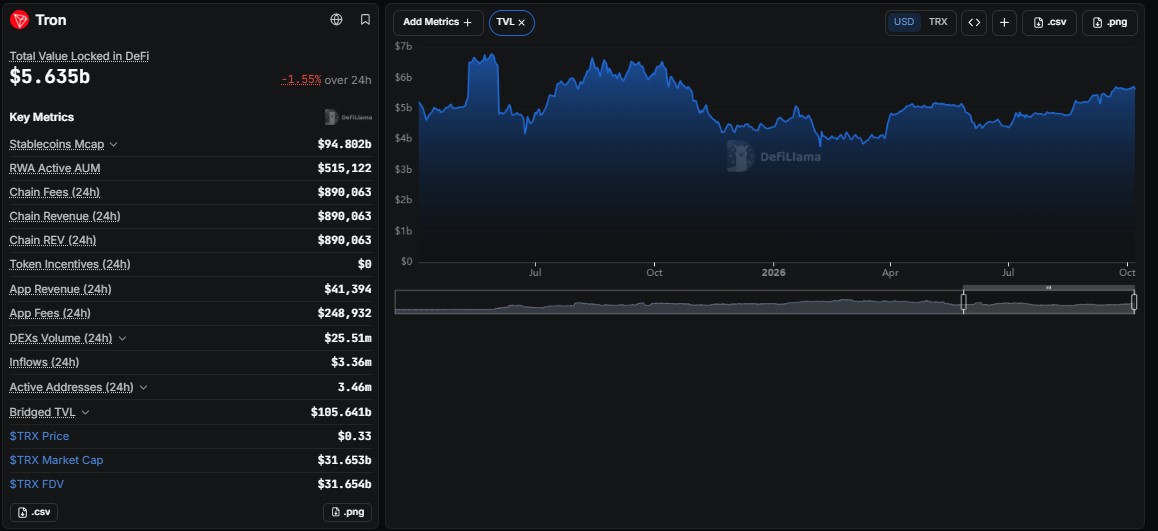Image resolution: width=1158 pixels, height=531 pixels.
Task: Click App Fees (24h) label
Action: pos(50,313)
